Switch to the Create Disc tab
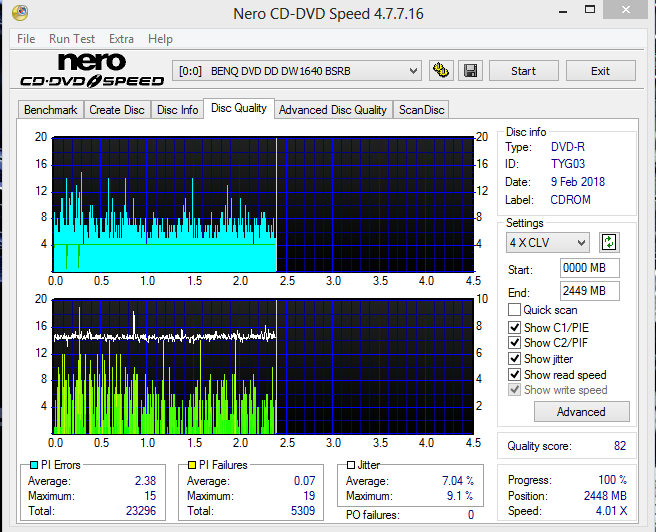Screen dimensions: 656x532 pyautogui.click(x=117, y=110)
